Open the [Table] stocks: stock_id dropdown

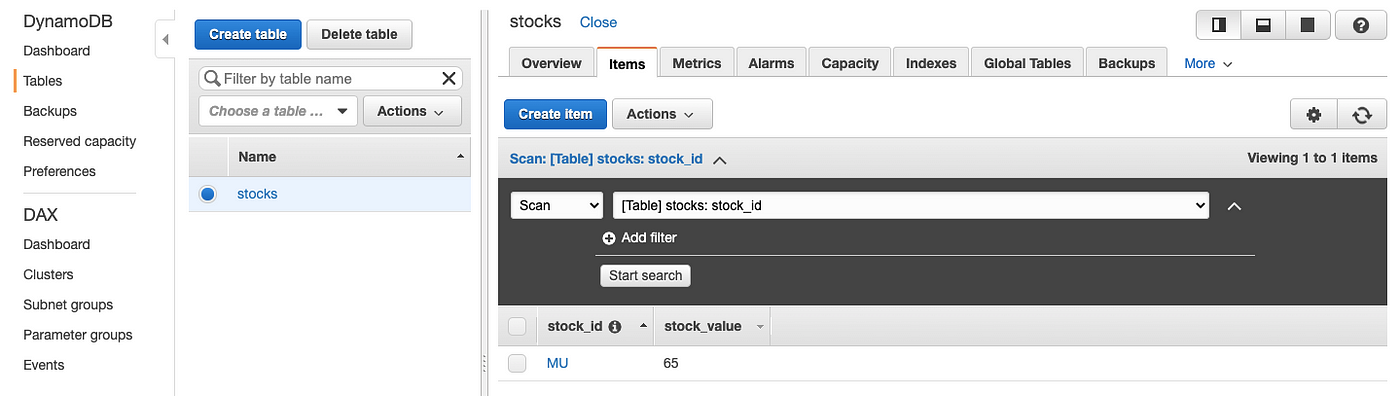coord(911,205)
